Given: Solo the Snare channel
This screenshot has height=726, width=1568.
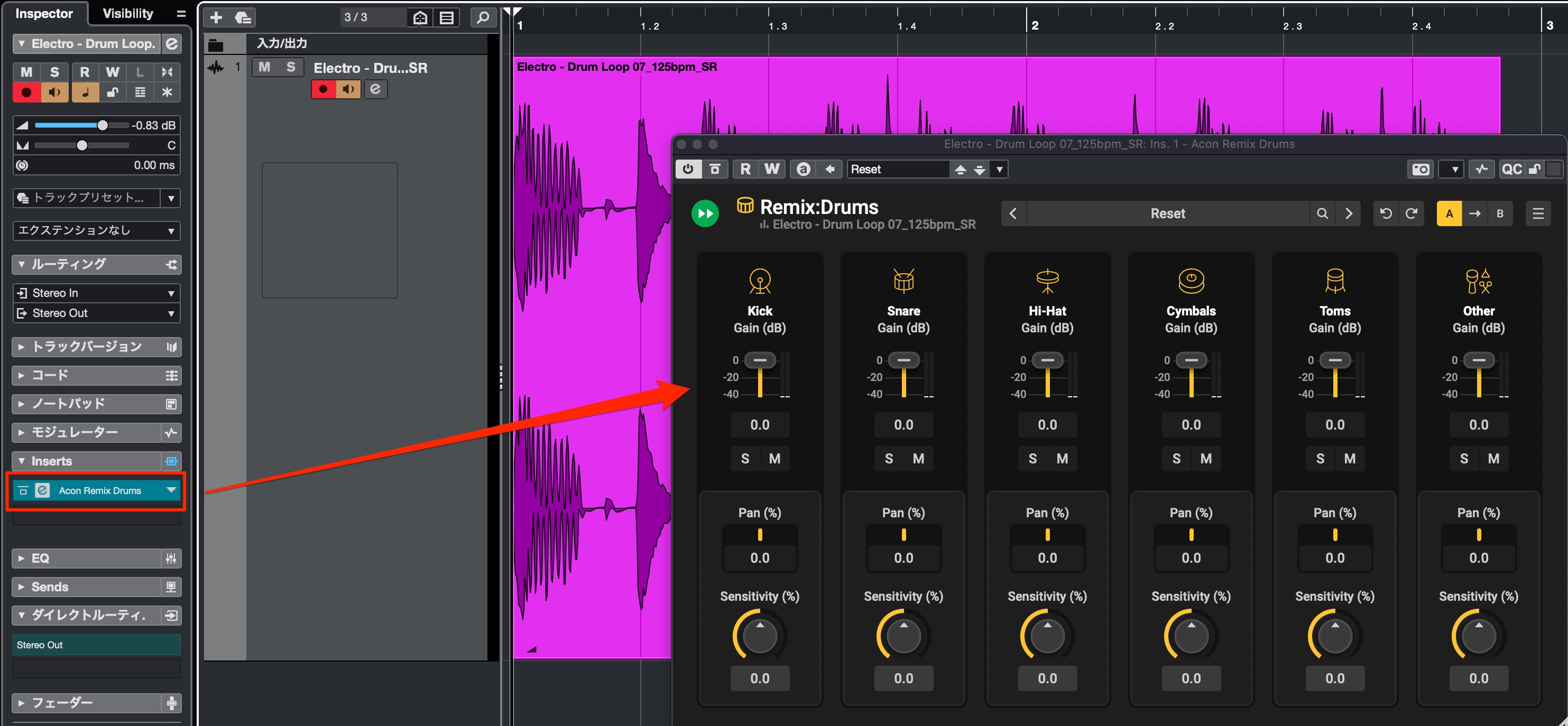Looking at the screenshot, I should [889, 459].
